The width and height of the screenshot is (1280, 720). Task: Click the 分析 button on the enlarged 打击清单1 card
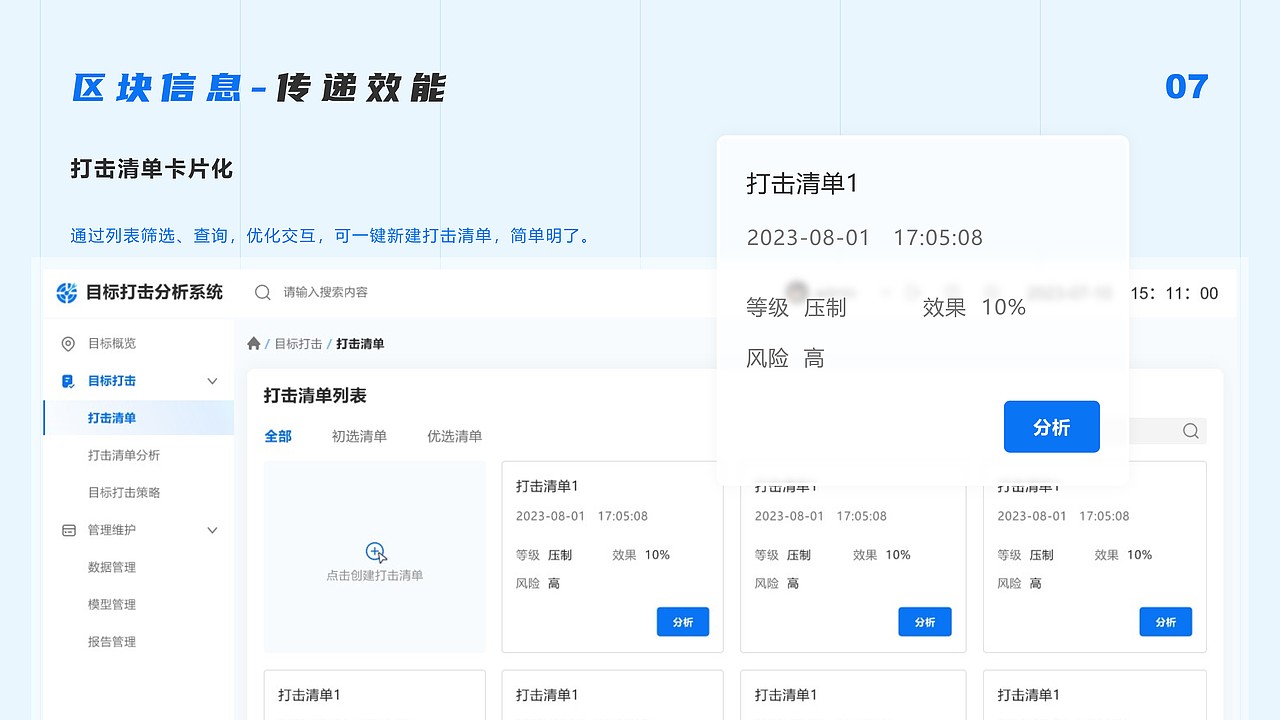(x=1051, y=427)
